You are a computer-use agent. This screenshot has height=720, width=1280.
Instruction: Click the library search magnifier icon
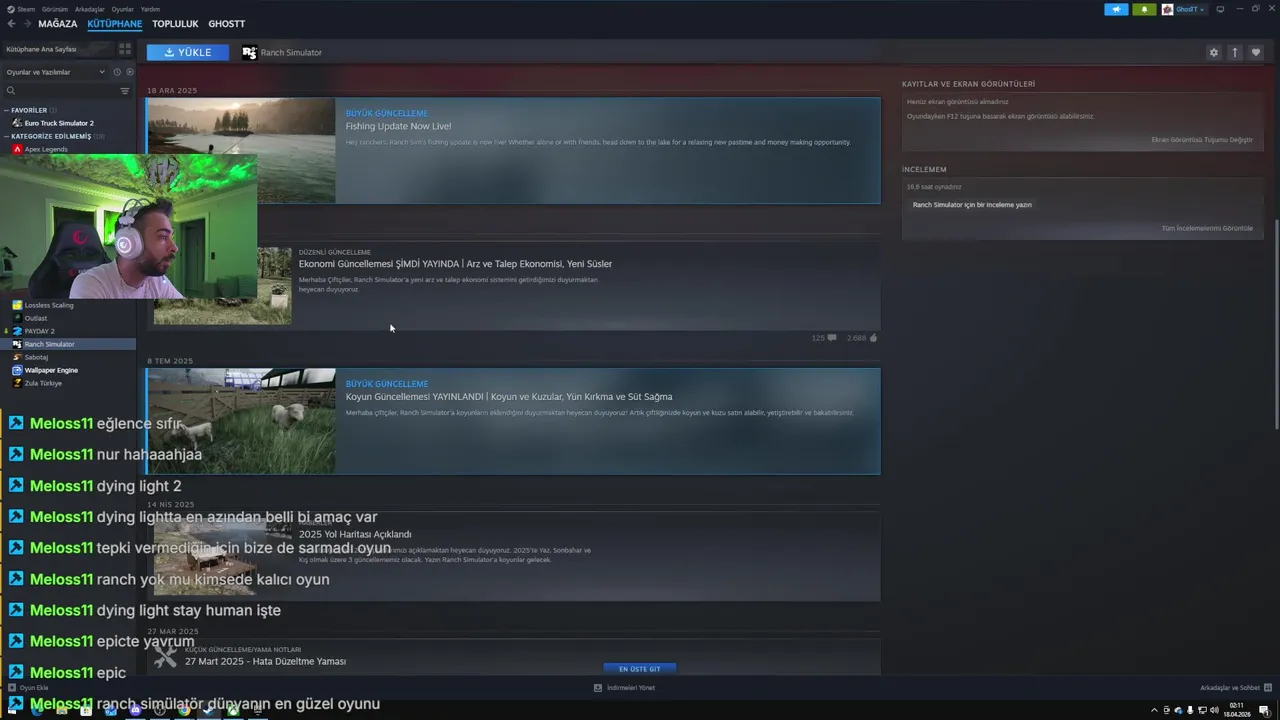pos(11,91)
